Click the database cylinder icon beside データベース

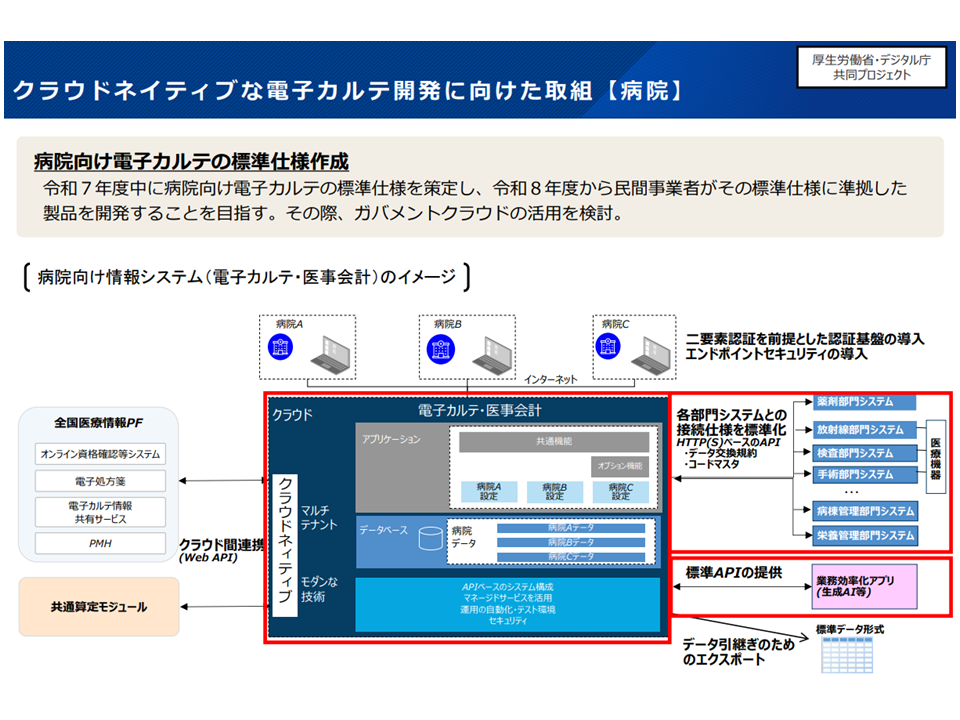coord(430,537)
